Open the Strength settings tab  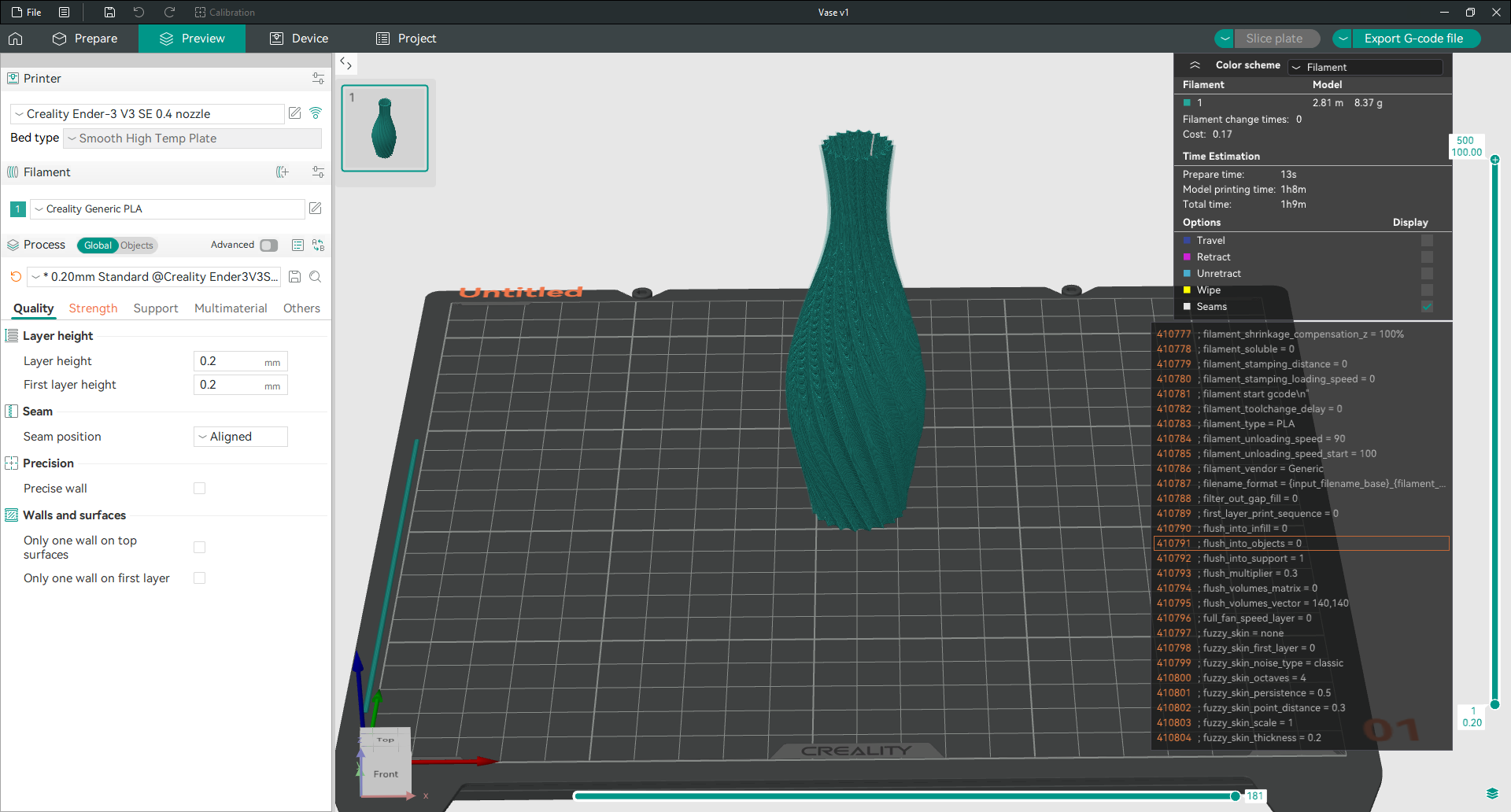[x=93, y=308]
